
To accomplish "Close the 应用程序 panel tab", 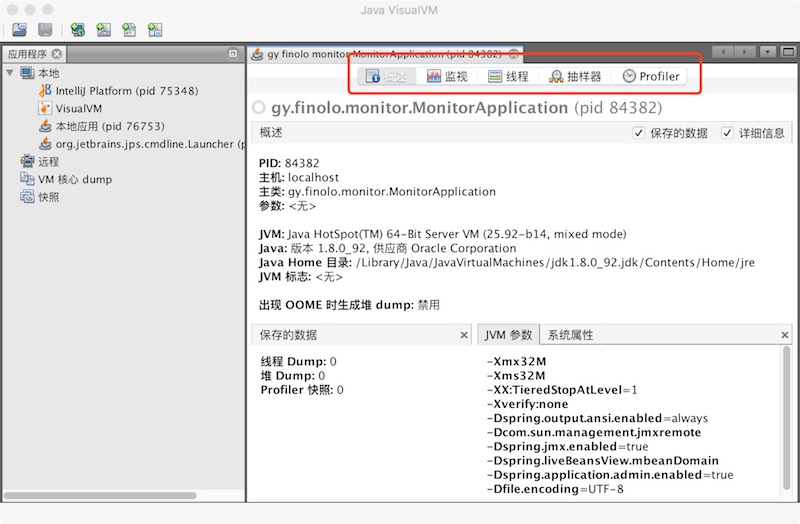I will pyautogui.click(x=57, y=54).
